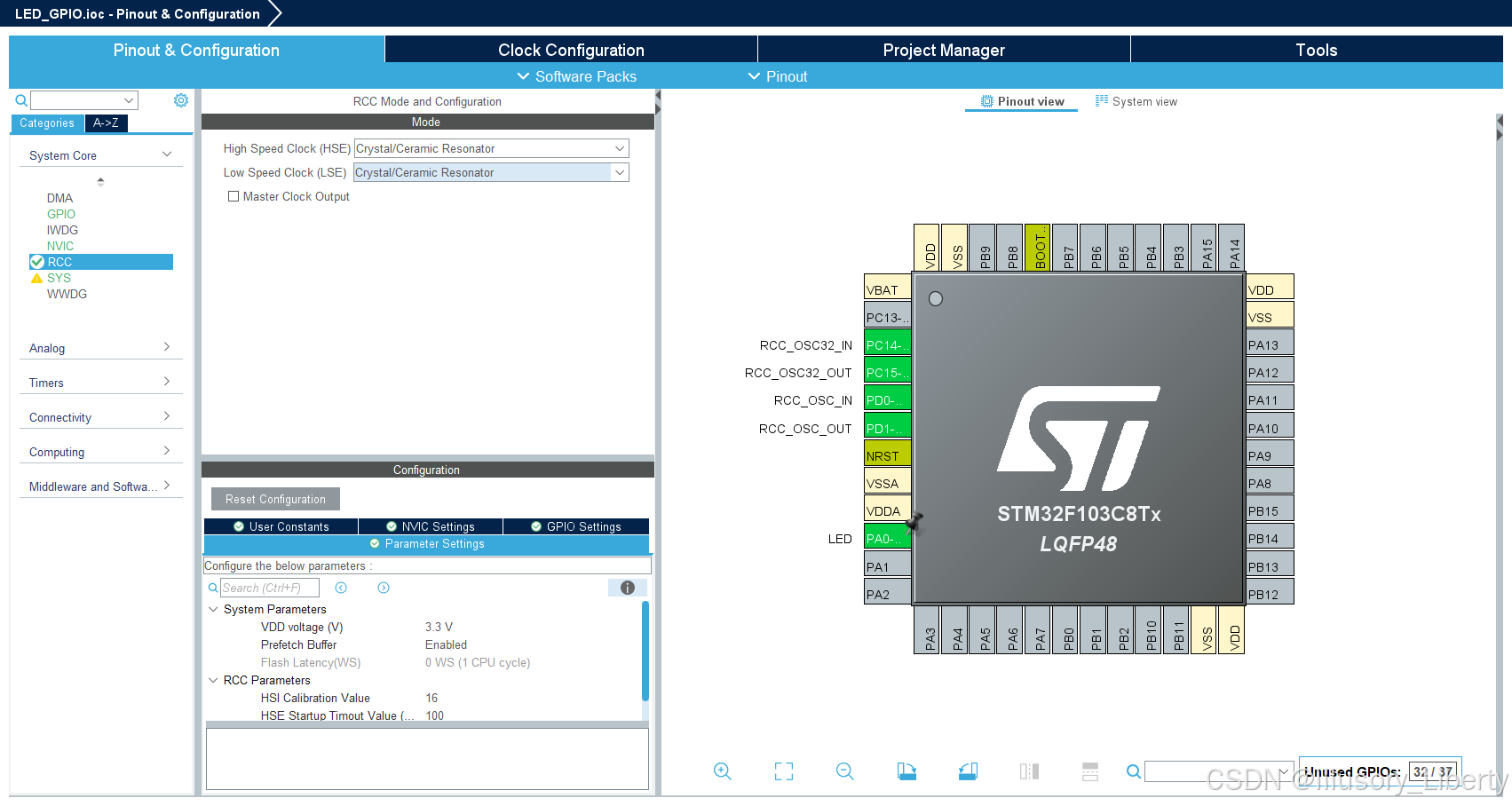The image size is (1512, 806).
Task: Switch to A->Z list tab
Action: pyautogui.click(x=106, y=123)
